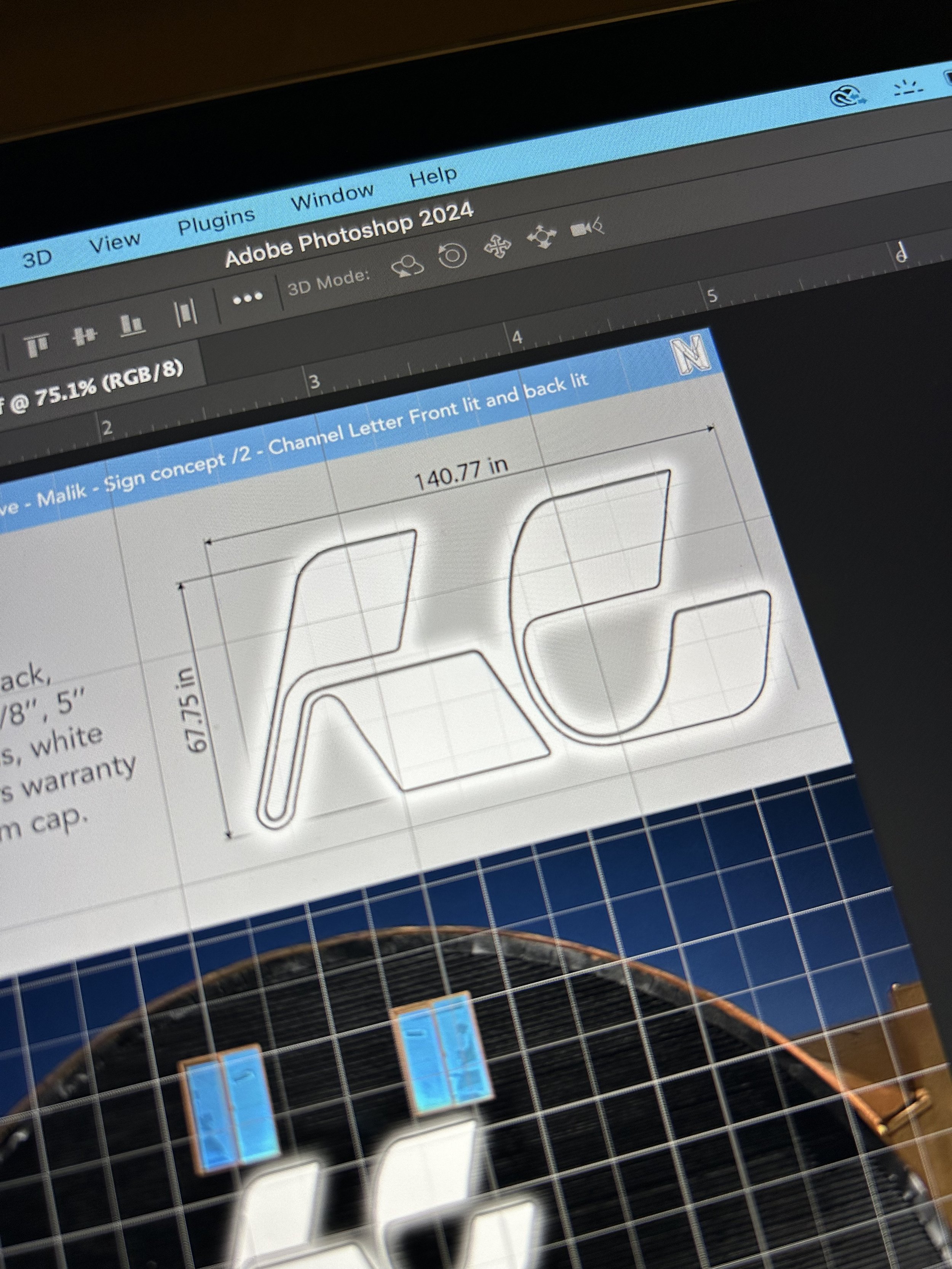The width and height of the screenshot is (952, 1269).
Task: Click the word "warranty" in the description text
Action: tap(79, 776)
